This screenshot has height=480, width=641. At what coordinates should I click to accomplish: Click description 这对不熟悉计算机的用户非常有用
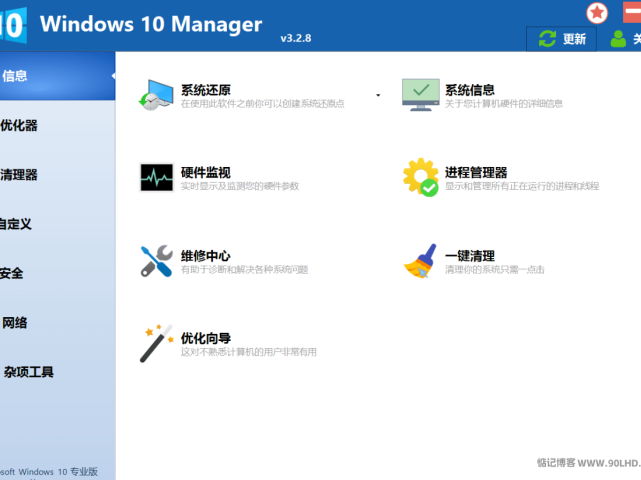249,352
